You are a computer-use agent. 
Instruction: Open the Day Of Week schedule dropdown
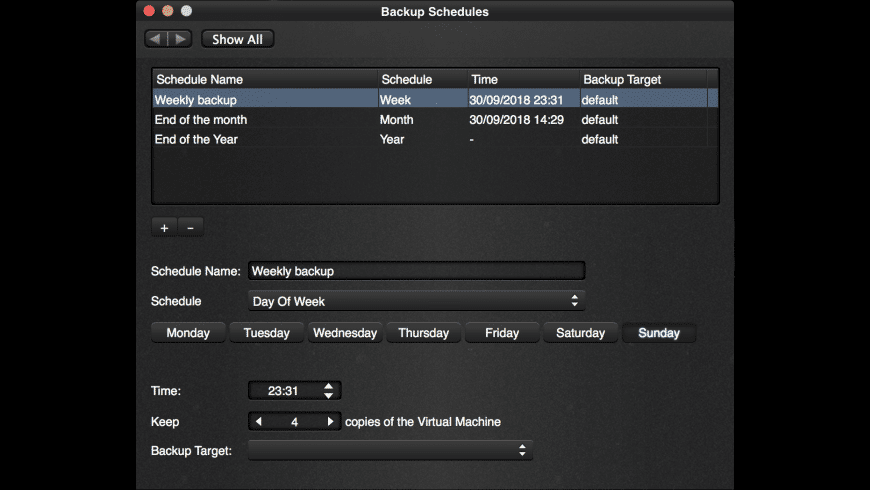[416, 301]
